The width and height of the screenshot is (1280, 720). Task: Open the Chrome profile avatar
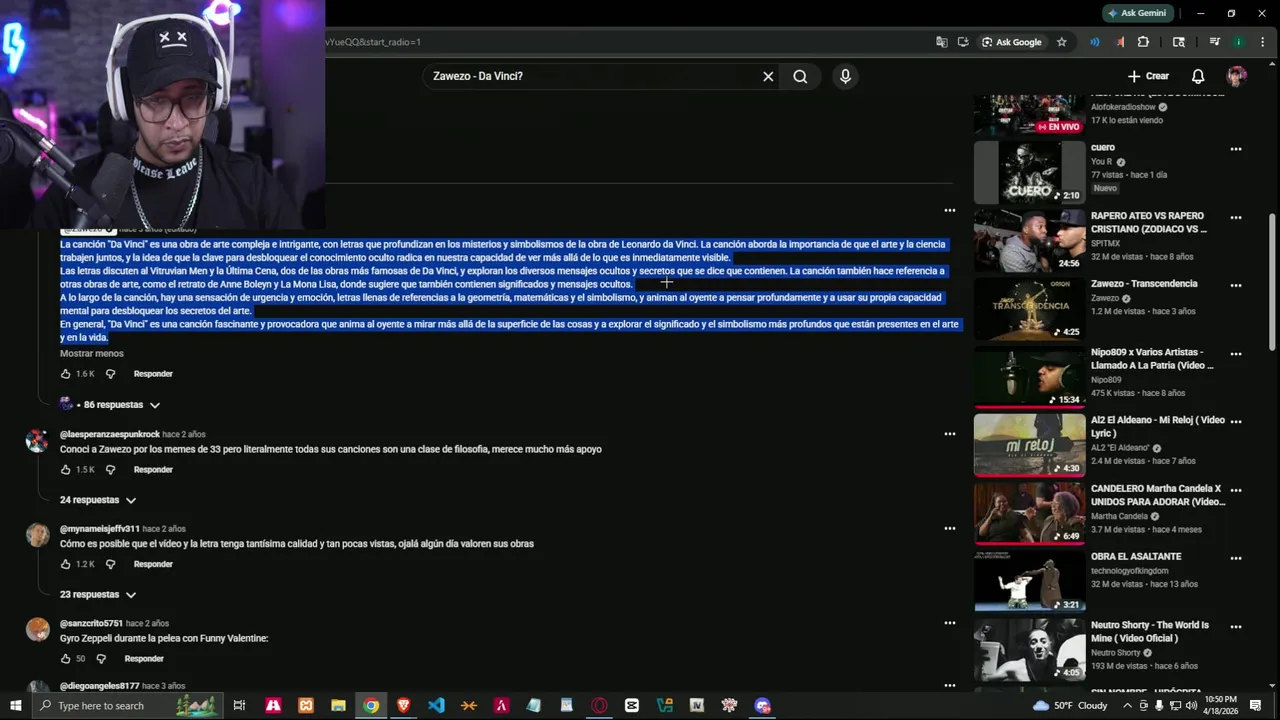1238,42
